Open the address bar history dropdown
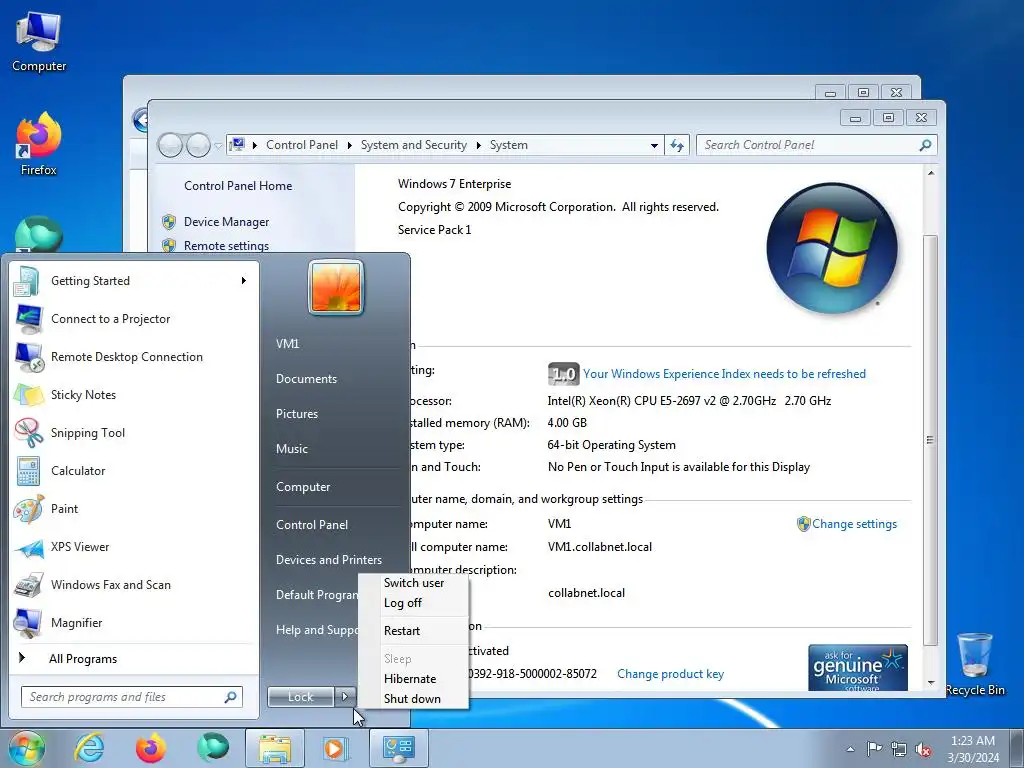Viewport: 1024px width, 768px height. point(654,146)
